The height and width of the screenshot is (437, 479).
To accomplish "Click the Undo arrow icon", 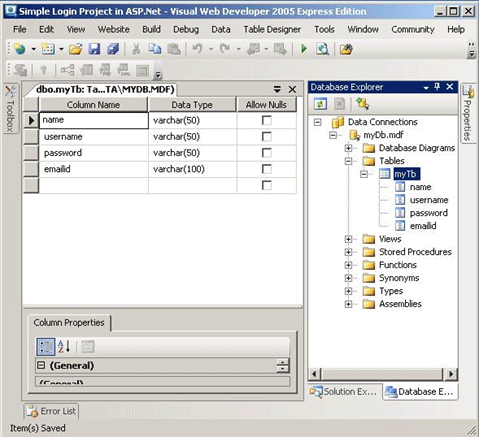I will [x=197, y=49].
